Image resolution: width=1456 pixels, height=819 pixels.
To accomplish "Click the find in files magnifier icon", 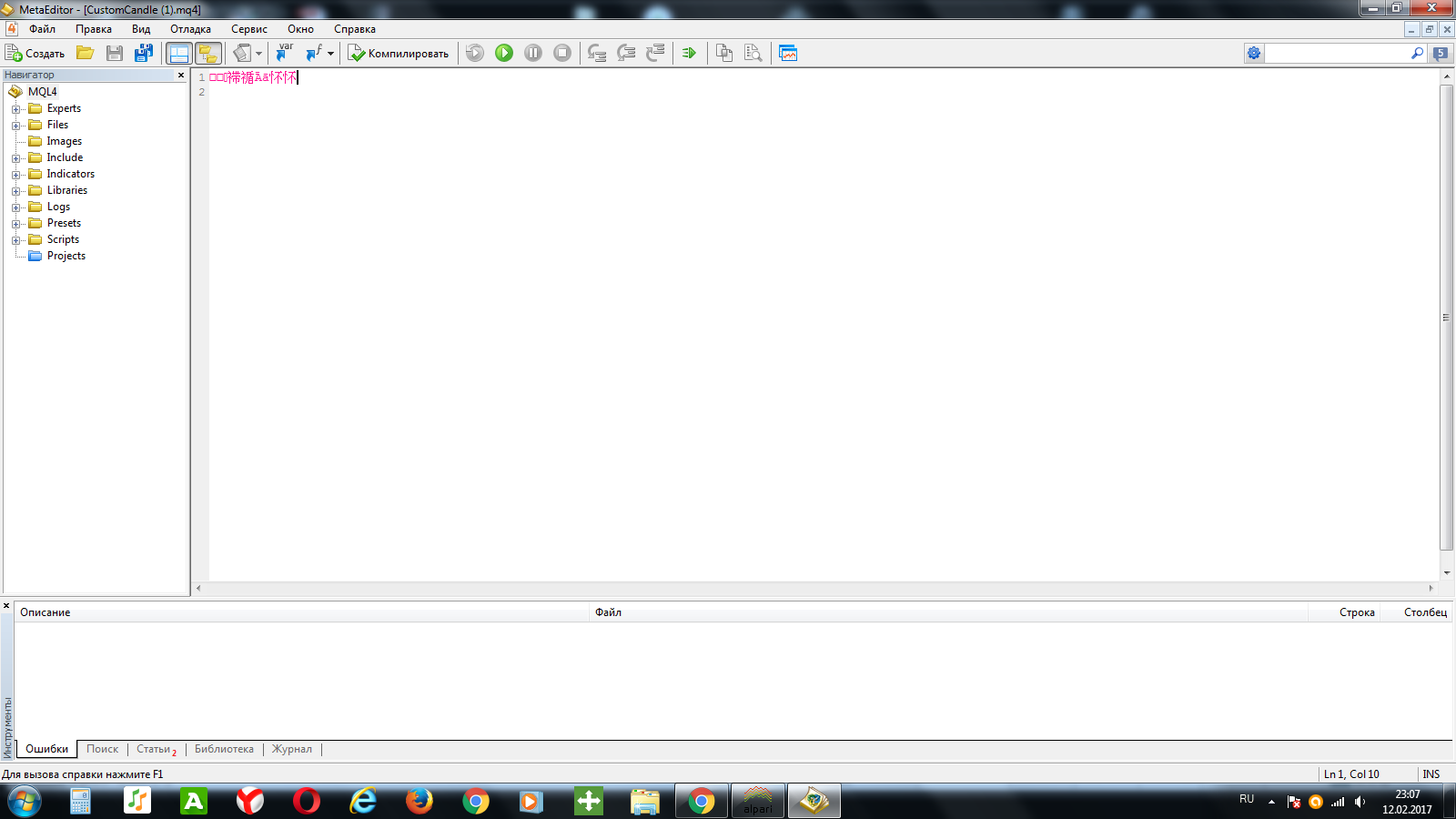I will pyautogui.click(x=753, y=53).
